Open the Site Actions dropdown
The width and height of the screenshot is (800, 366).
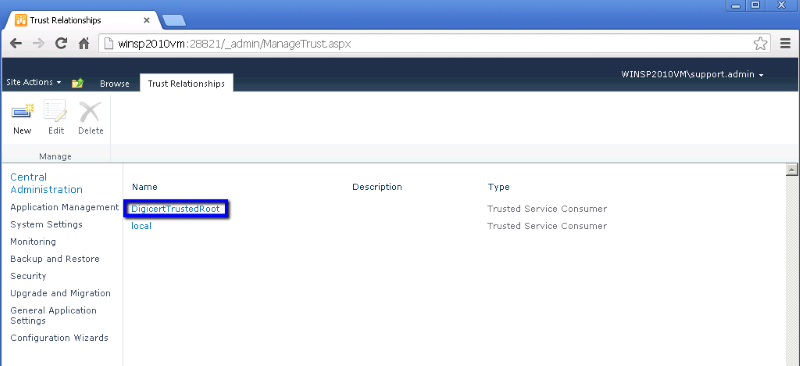[34, 82]
